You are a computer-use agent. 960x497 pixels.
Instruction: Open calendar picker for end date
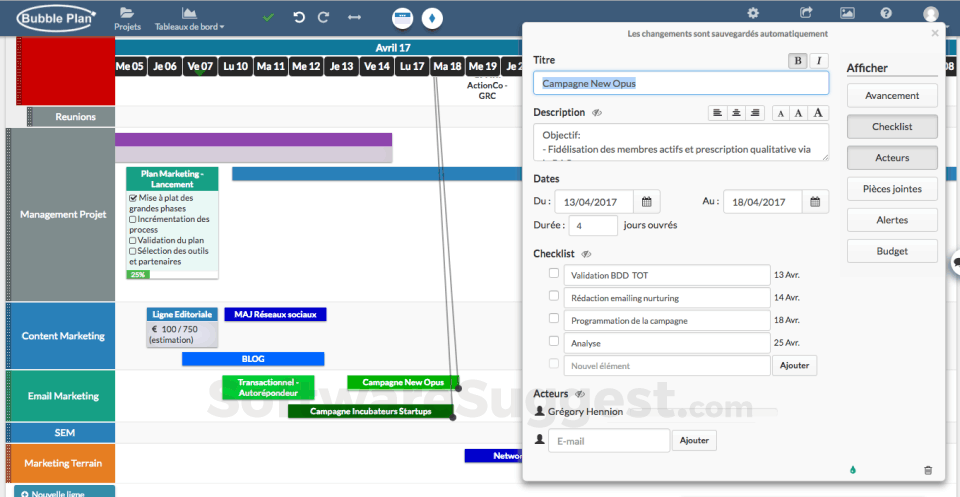816,202
